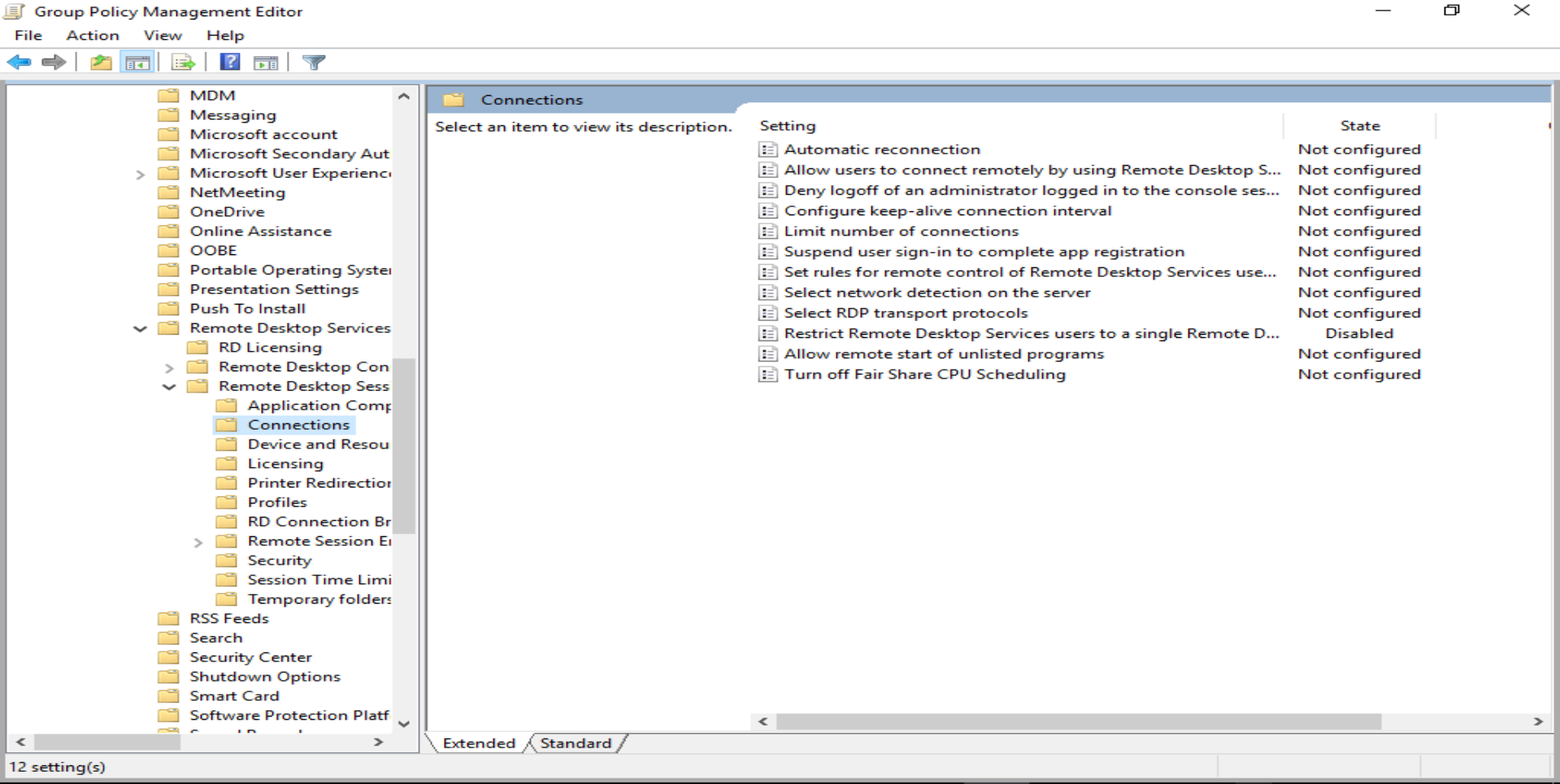
Task: Select the Application Compatibility tree folder
Action: (319, 405)
